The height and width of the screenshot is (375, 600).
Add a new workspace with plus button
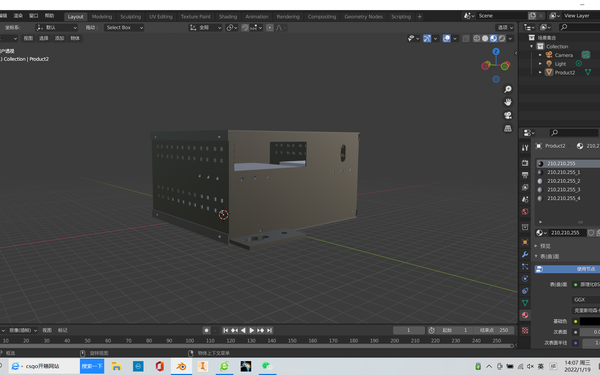click(x=419, y=16)
